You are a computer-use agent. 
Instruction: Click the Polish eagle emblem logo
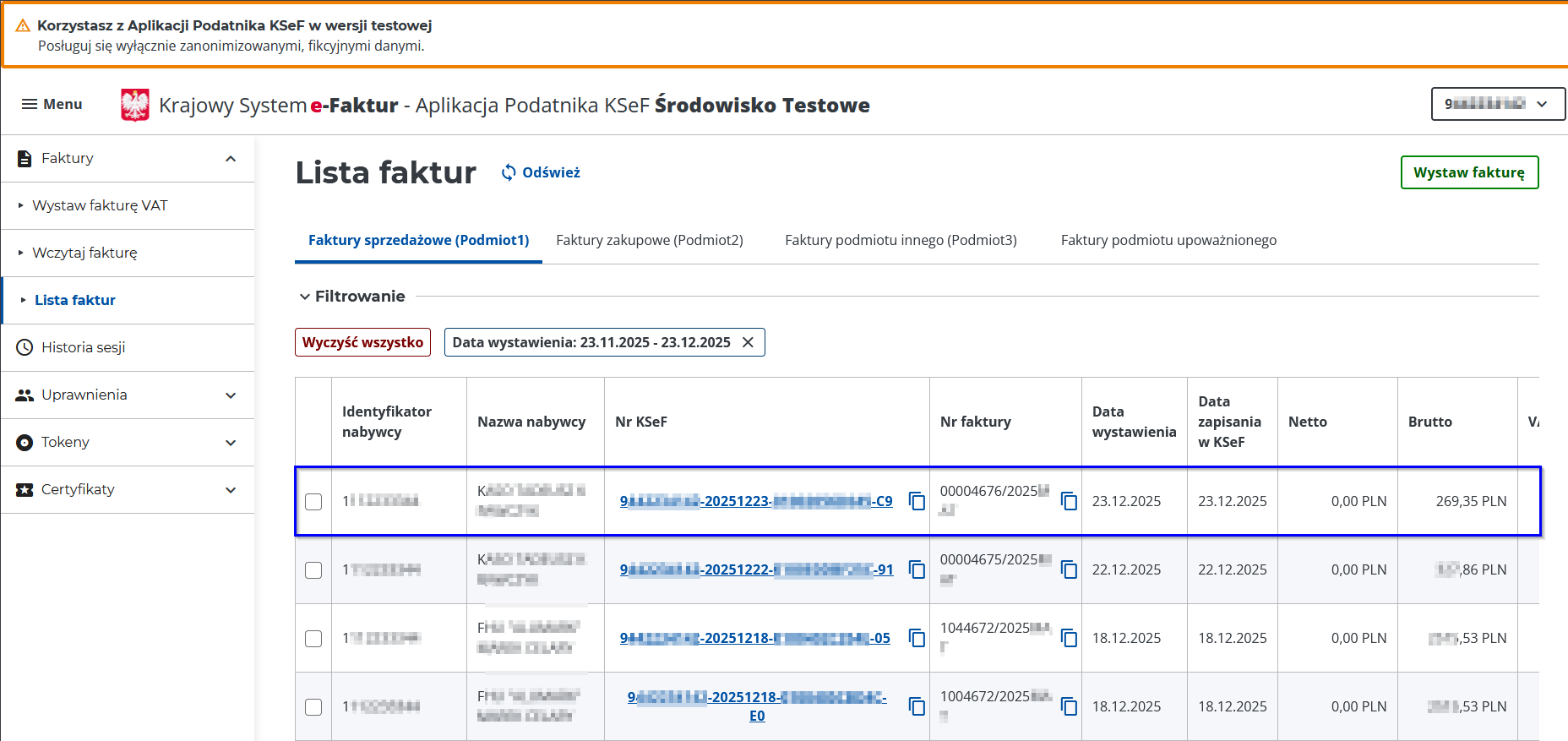135,105
